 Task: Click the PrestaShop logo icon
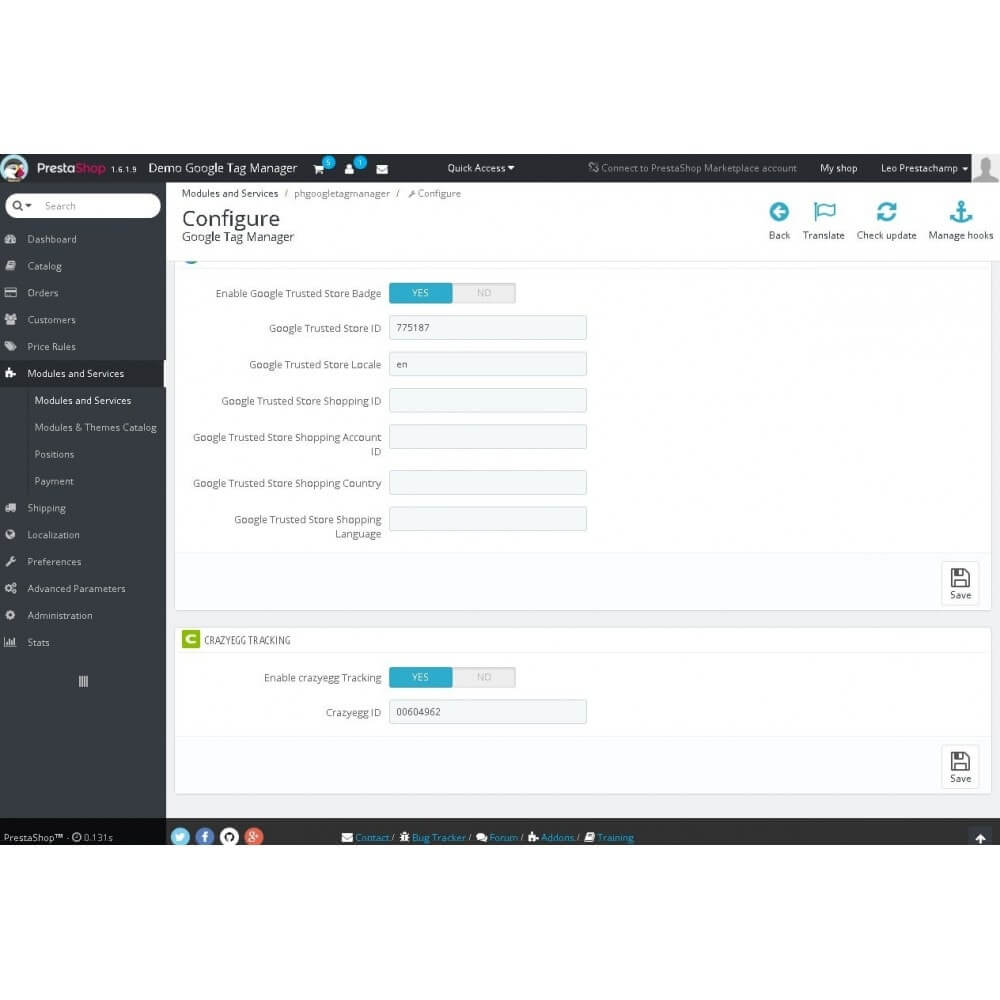coord(14,168)
